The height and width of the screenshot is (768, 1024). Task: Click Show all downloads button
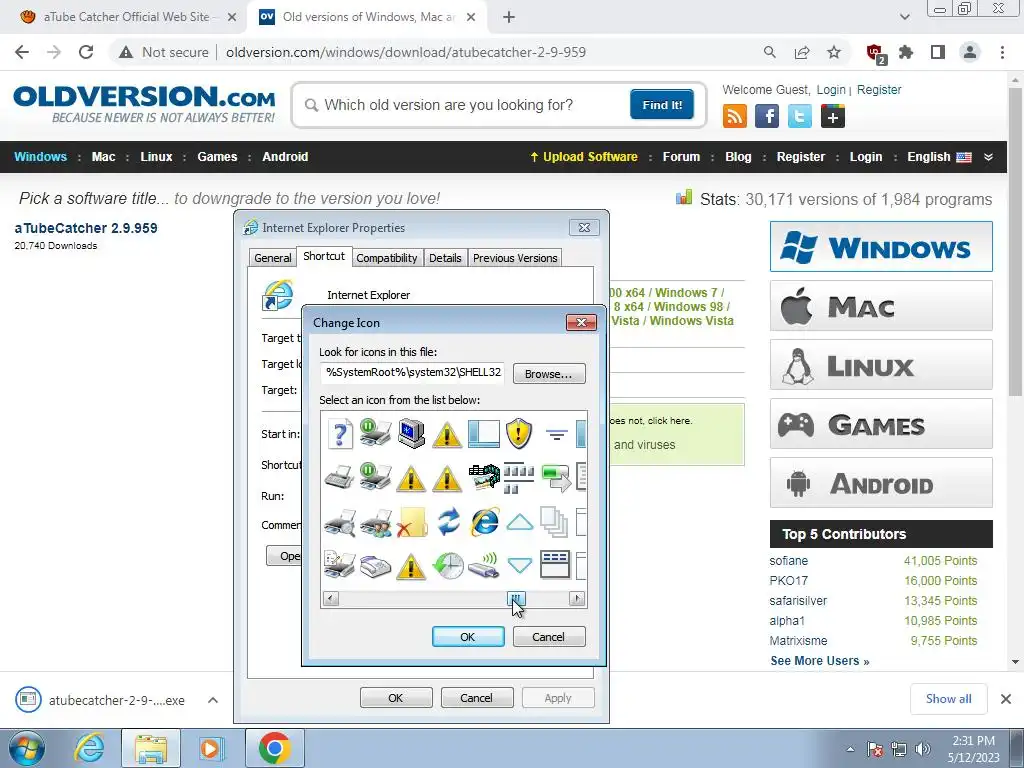(x=948, y=699)
